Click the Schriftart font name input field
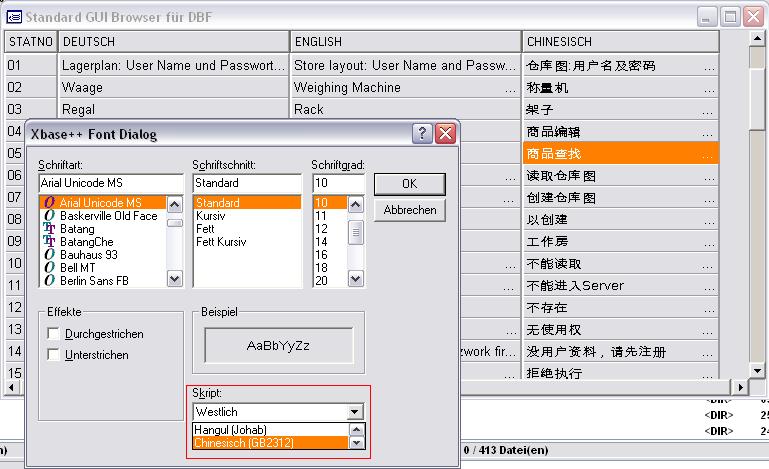769x469 pixels. [111, 183]
